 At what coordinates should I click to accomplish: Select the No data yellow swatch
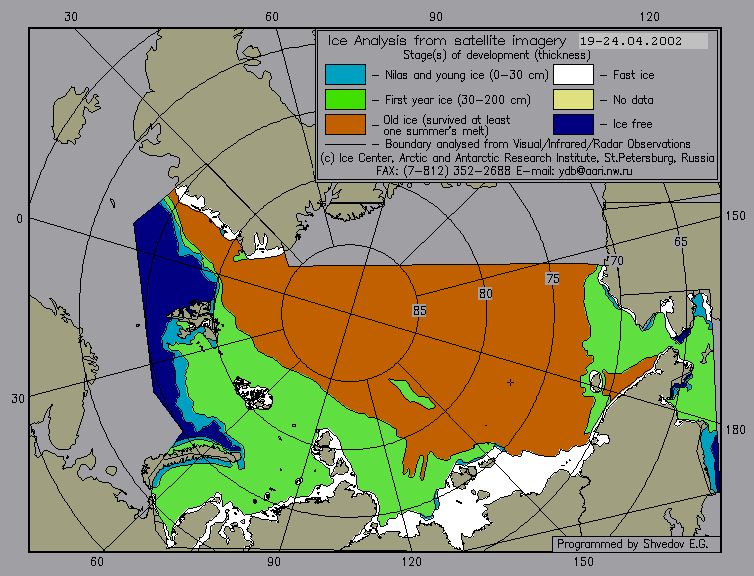coord(573,100)
